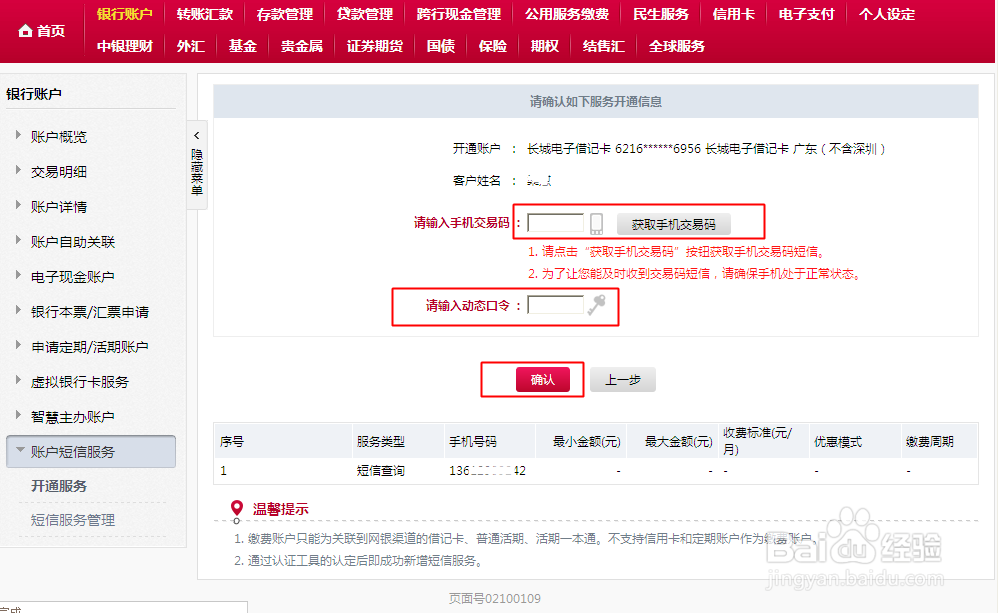Image resolution: width=998 pixels, height=613 pixels.
Task: Expand 申请定期/活期账户 arrow
Action: (x=18, y=345)
